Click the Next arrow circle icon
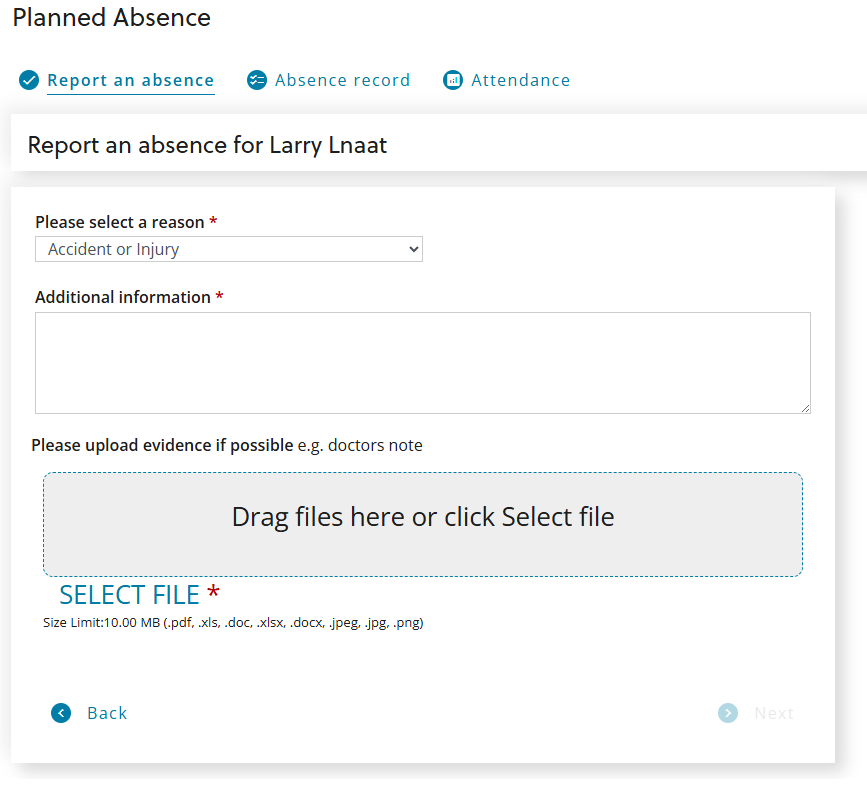Viewport: 867px width, 788px height. click(x=728, y=713)
